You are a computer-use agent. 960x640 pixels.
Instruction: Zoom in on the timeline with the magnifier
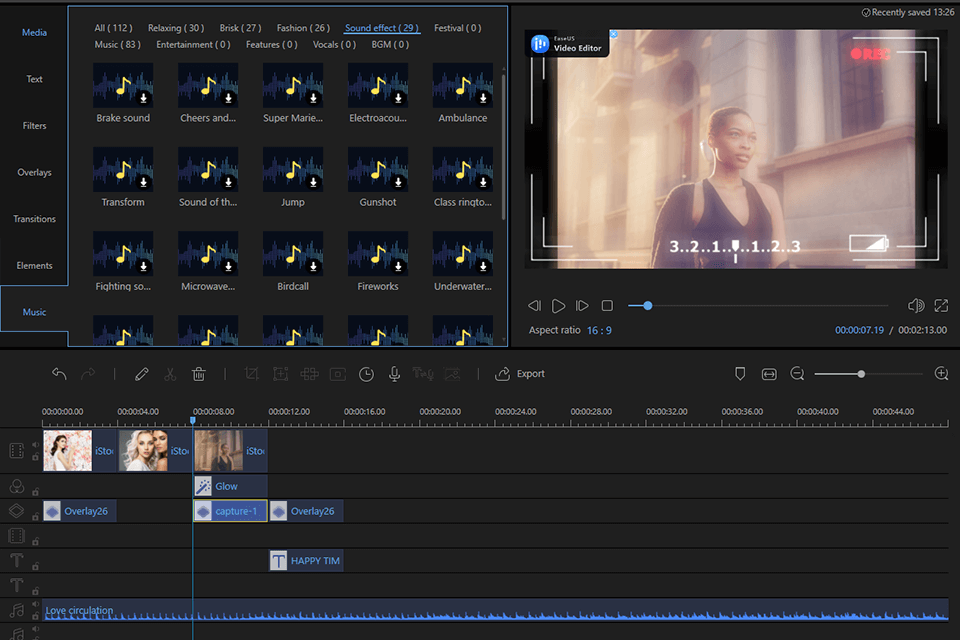941,373
